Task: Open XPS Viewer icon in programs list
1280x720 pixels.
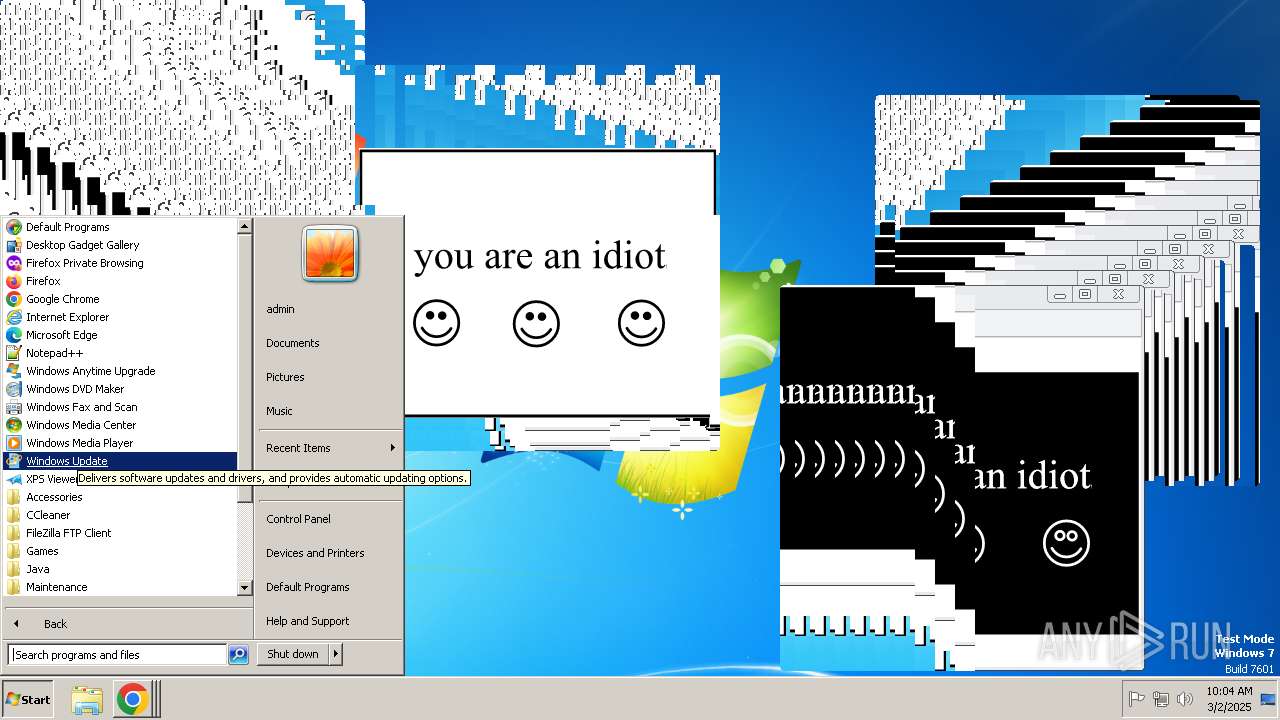Action: [14, 479]
